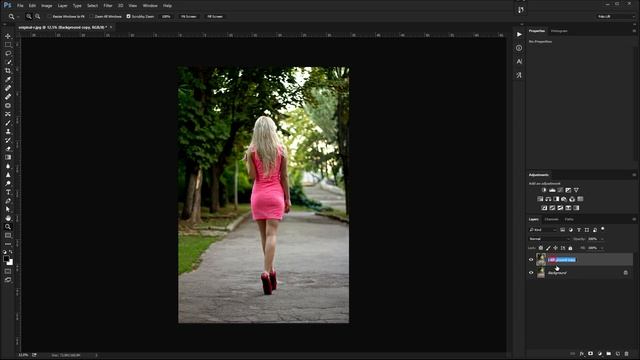Hide the Background layer

click(x=531, y=273)
